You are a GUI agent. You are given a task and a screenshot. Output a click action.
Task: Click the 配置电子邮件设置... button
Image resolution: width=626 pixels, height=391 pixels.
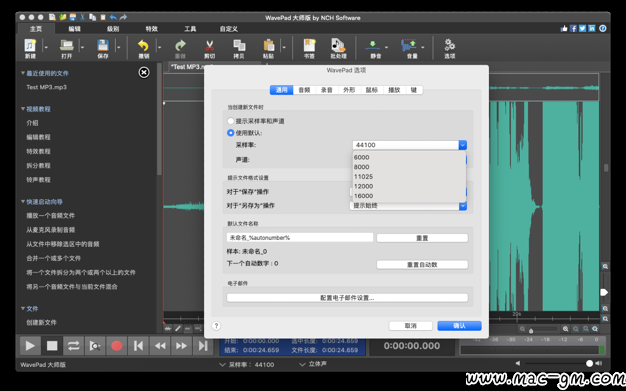[x=347, y=298]
